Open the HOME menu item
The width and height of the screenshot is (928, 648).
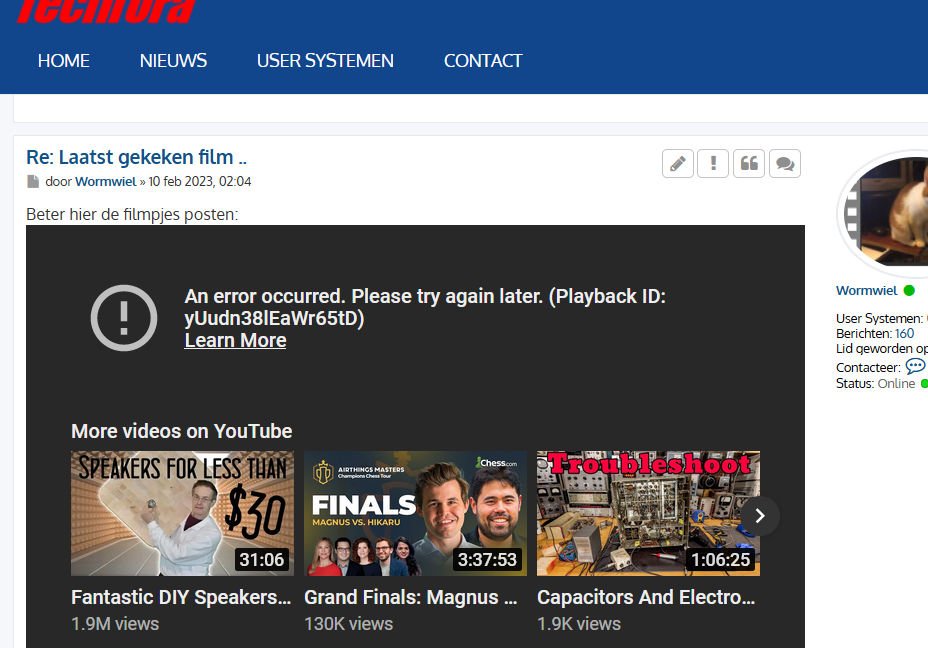[63, 60]
